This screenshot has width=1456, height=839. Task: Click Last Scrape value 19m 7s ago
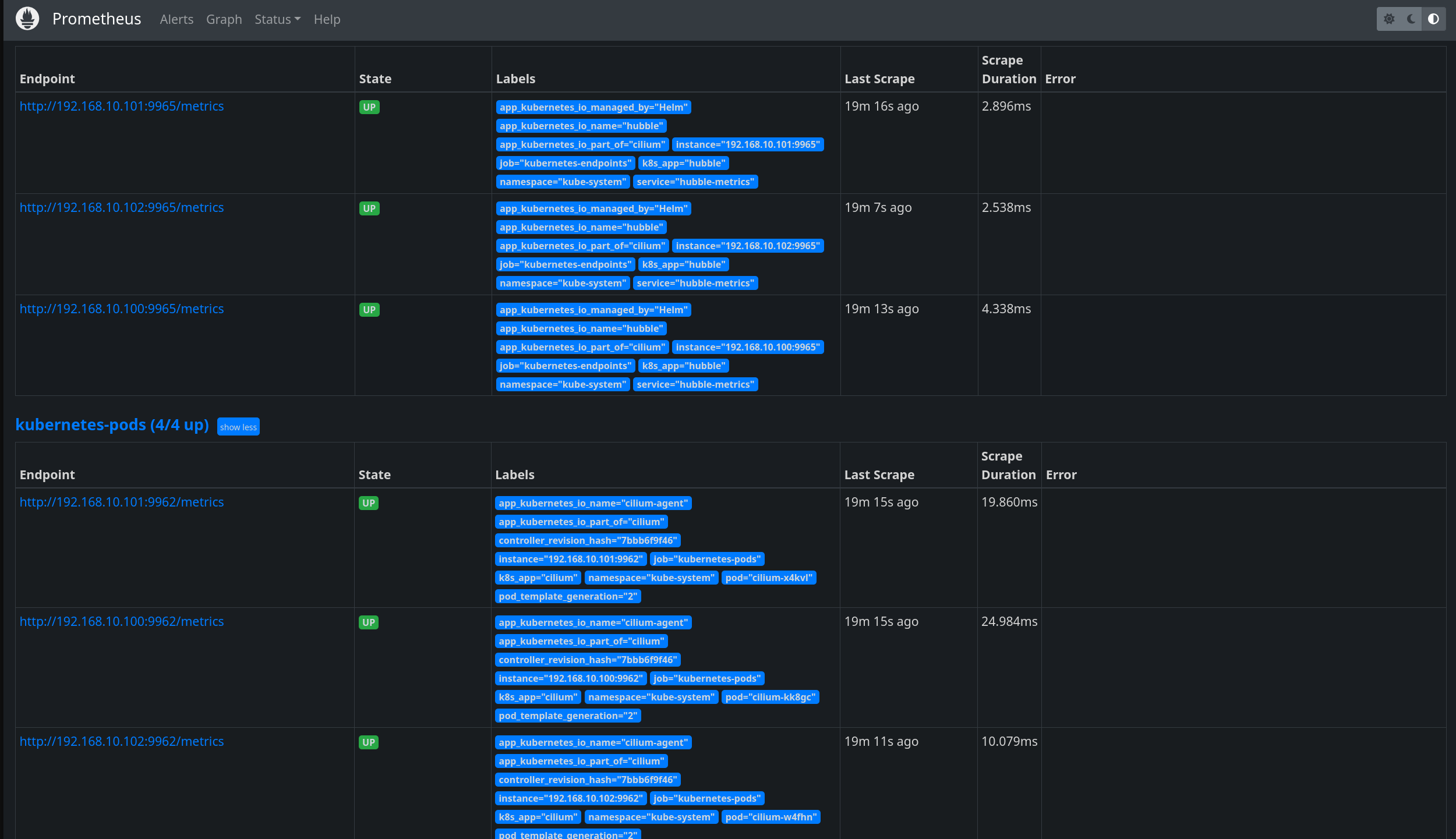[878, 207]
